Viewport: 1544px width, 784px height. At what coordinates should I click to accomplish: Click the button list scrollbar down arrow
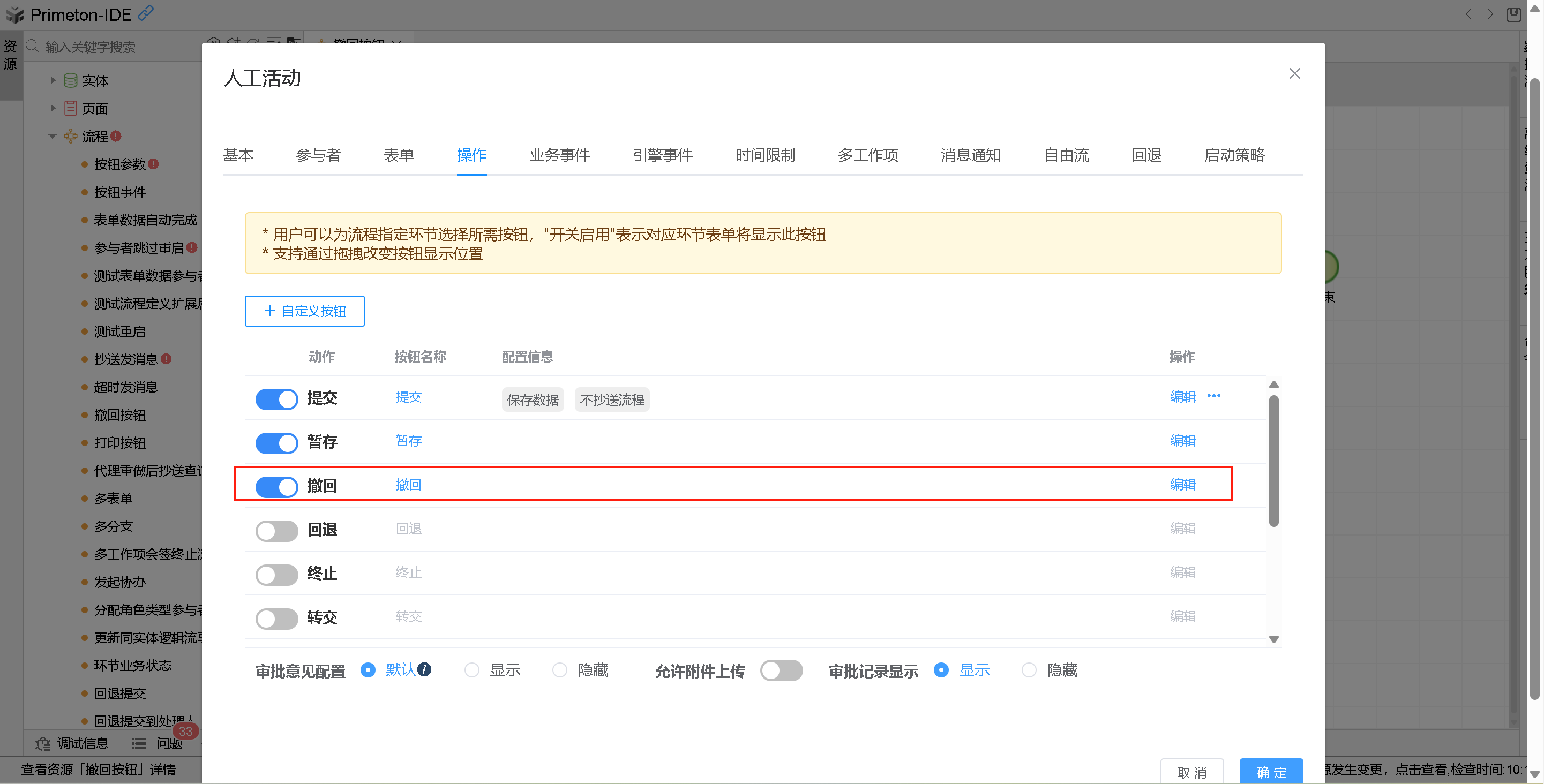[x=1273, y=639]
